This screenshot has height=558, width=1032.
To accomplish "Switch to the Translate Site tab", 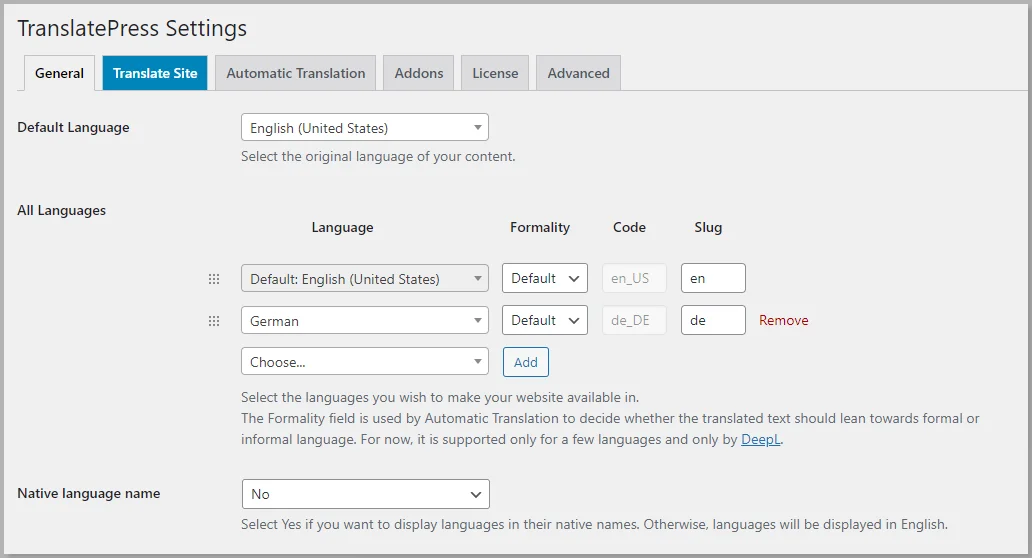I will [x=155, y=73].
